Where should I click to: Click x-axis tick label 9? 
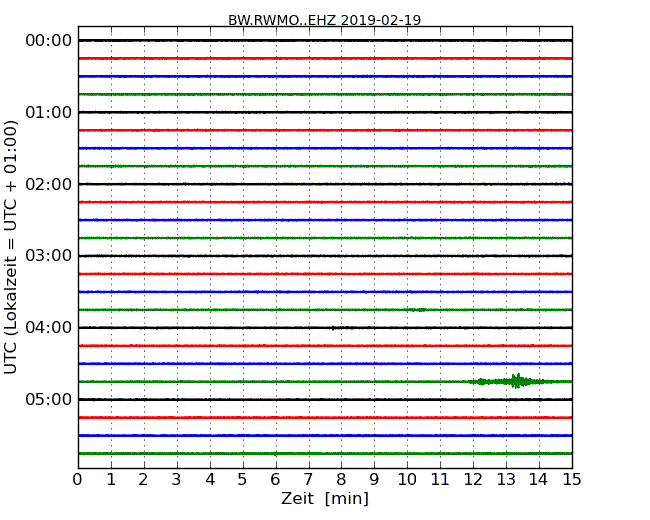pyautogui.click(x=374, y=479)
